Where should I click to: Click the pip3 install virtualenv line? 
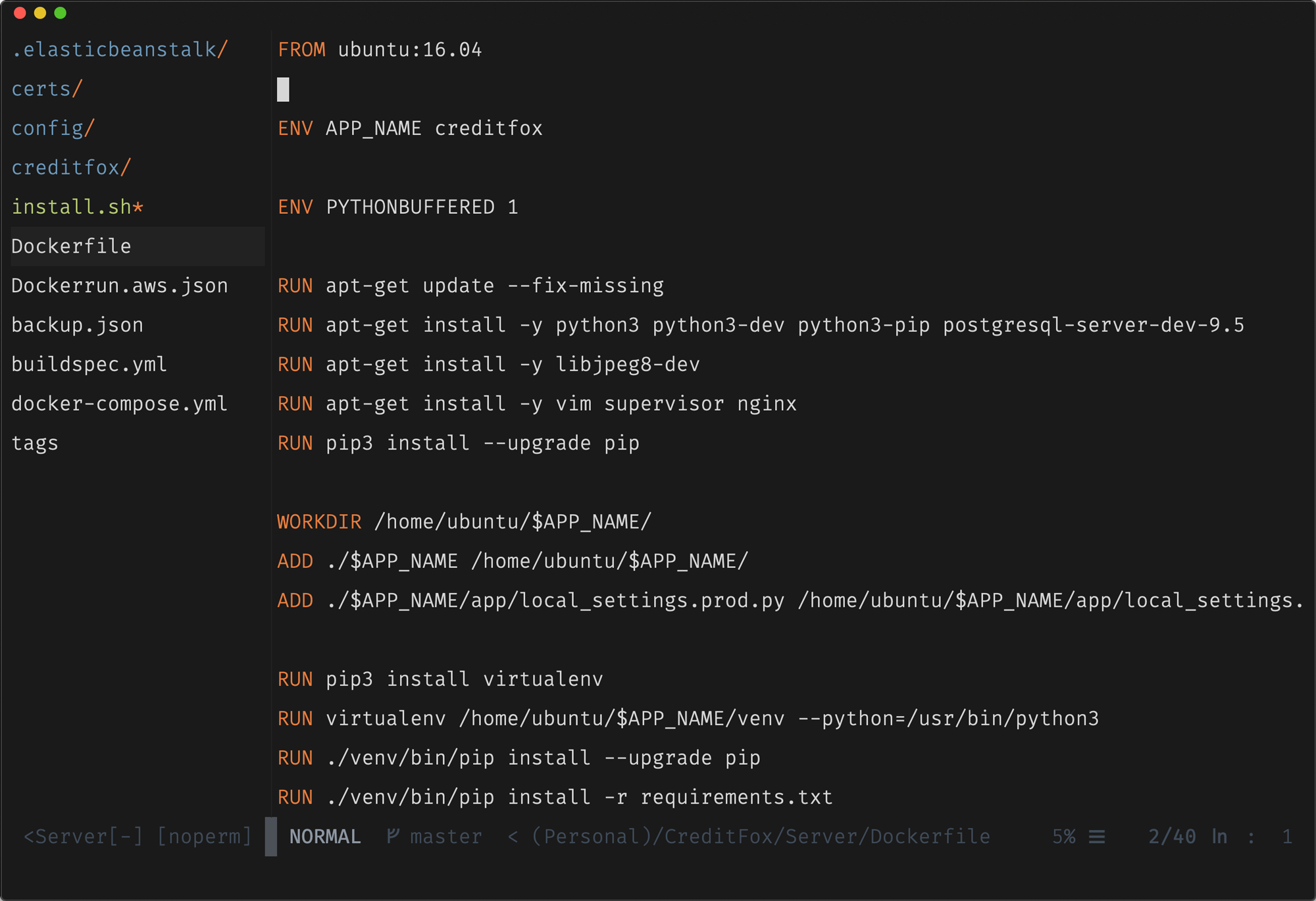coord(440,679)
